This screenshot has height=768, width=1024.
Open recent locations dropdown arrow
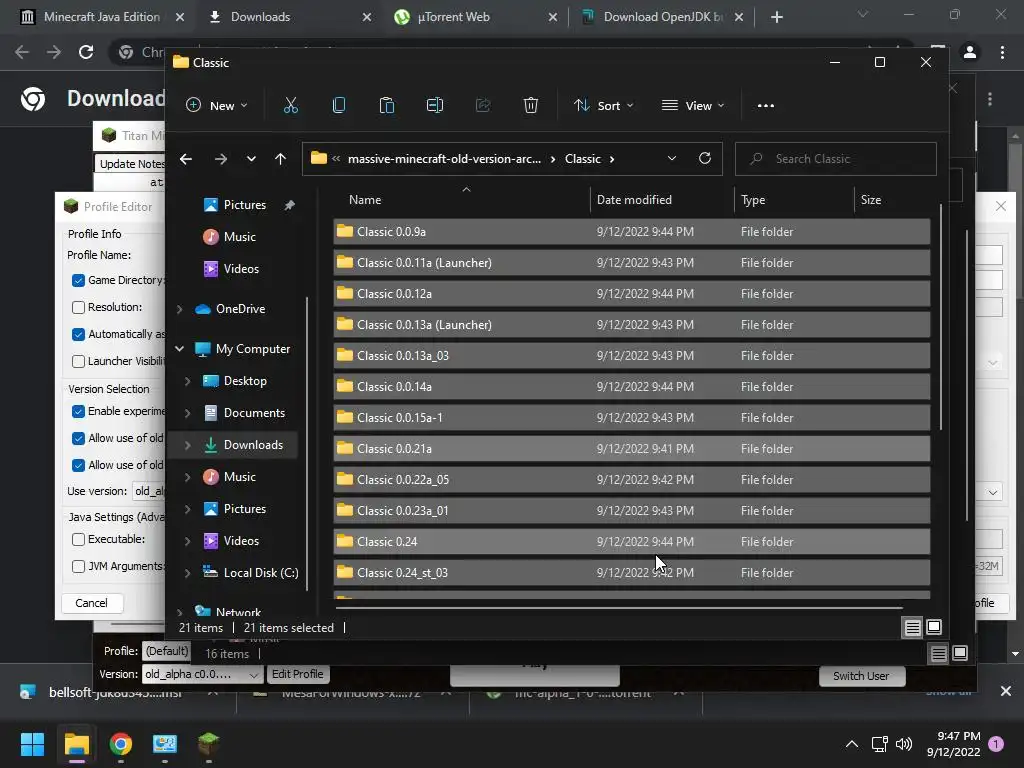pyautogui.click(x=251, y=159)
